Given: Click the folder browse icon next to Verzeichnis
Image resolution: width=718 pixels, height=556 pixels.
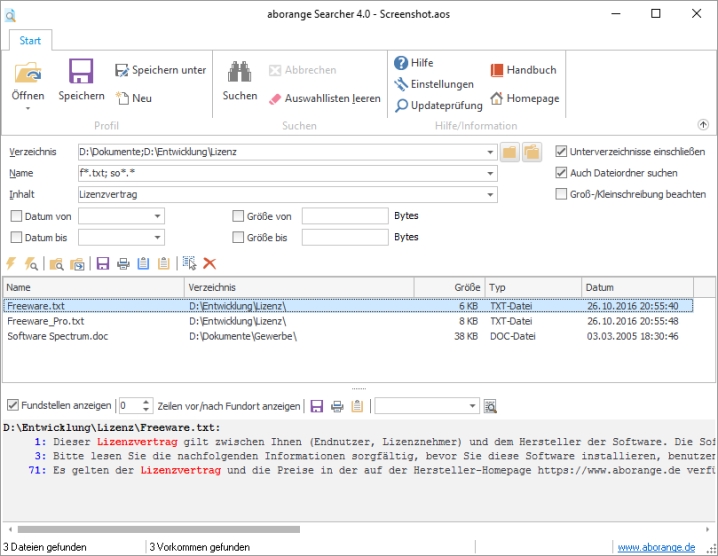Looking at the screenshot, I should point(509,152).
